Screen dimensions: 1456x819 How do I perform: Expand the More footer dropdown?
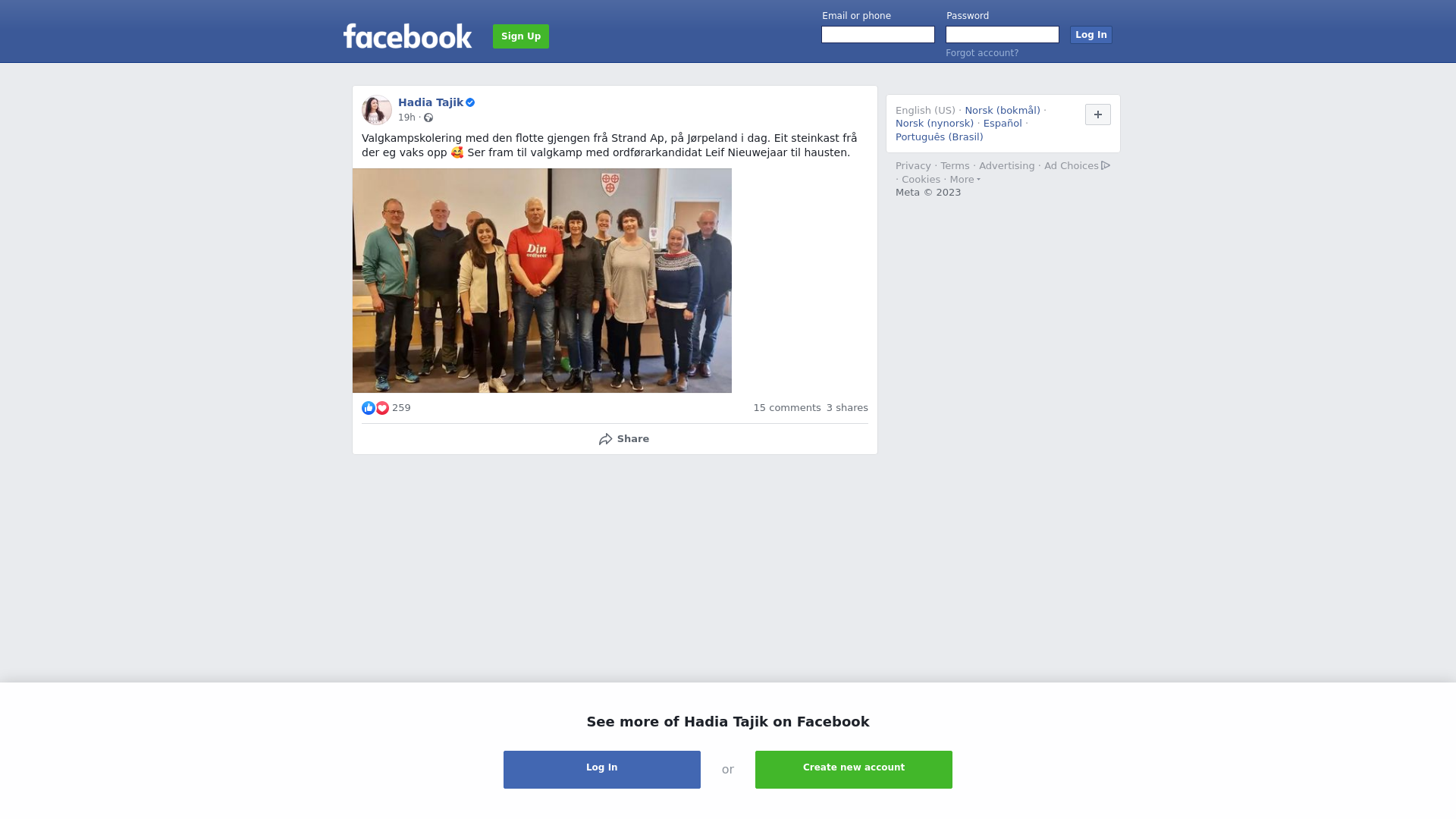[965, 180]
